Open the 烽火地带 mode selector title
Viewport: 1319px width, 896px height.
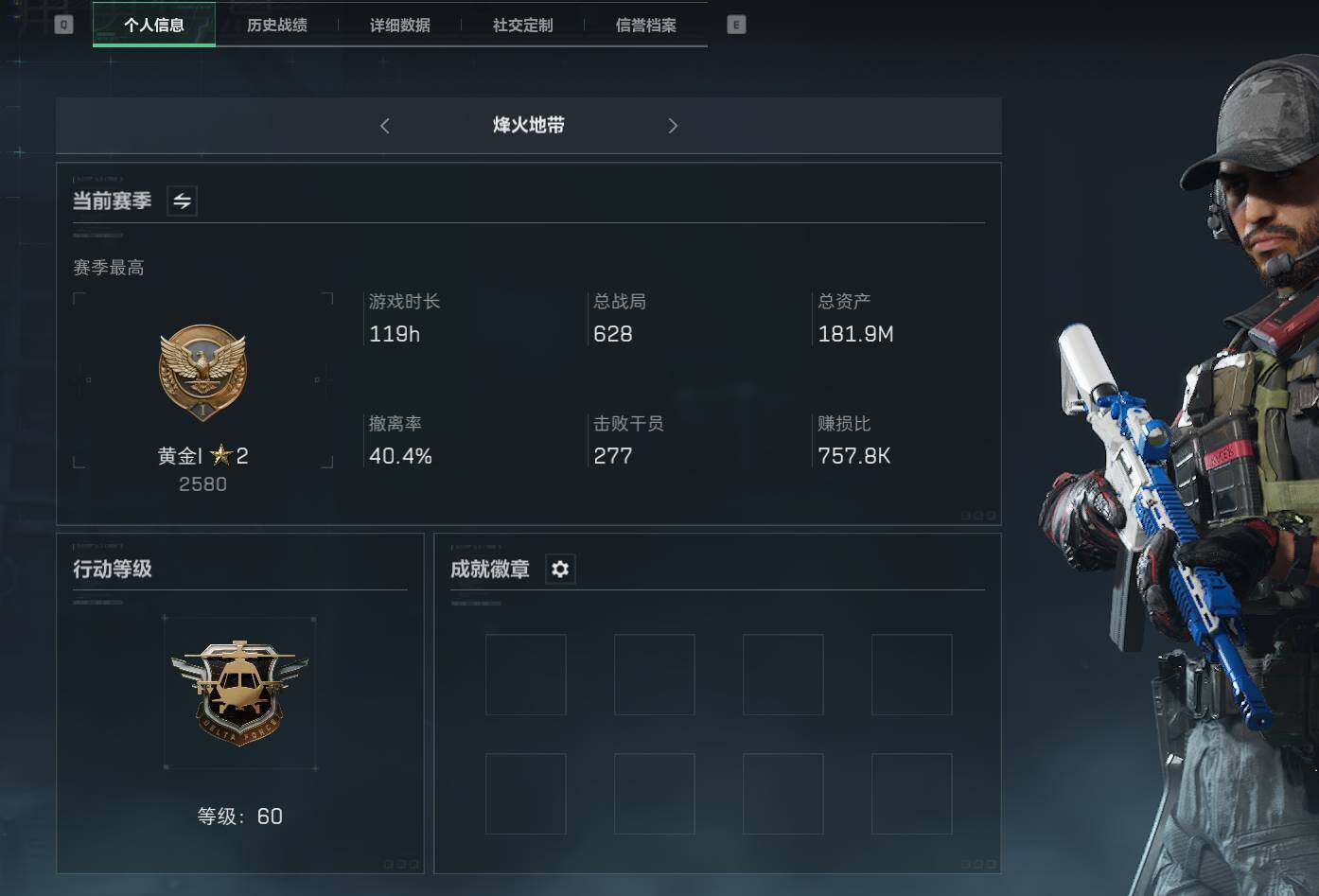pyautogui.click(x=528, y=125)
